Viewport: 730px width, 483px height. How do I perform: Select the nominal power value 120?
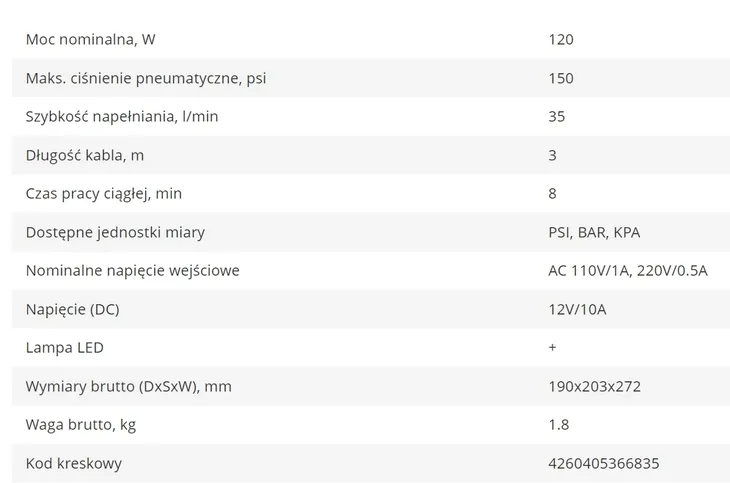[561, 40]
